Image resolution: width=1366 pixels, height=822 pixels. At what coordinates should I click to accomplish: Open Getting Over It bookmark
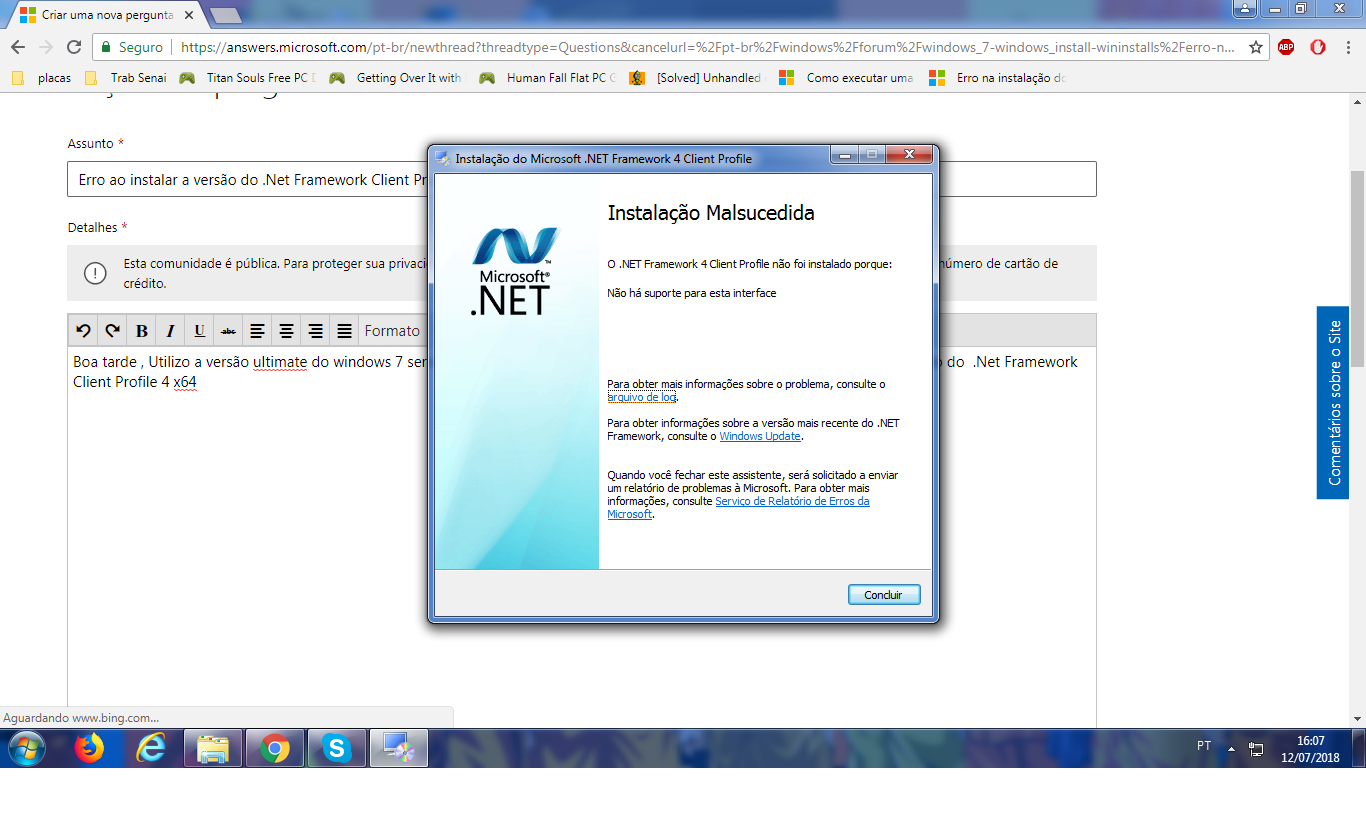point(397,78)
